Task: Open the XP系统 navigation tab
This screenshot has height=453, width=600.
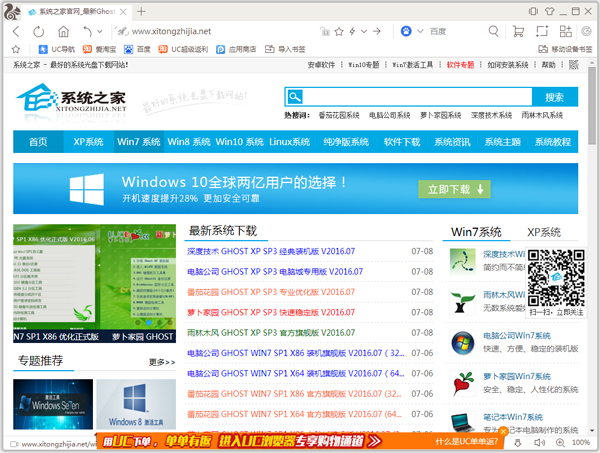Action: tap(88, 142)
